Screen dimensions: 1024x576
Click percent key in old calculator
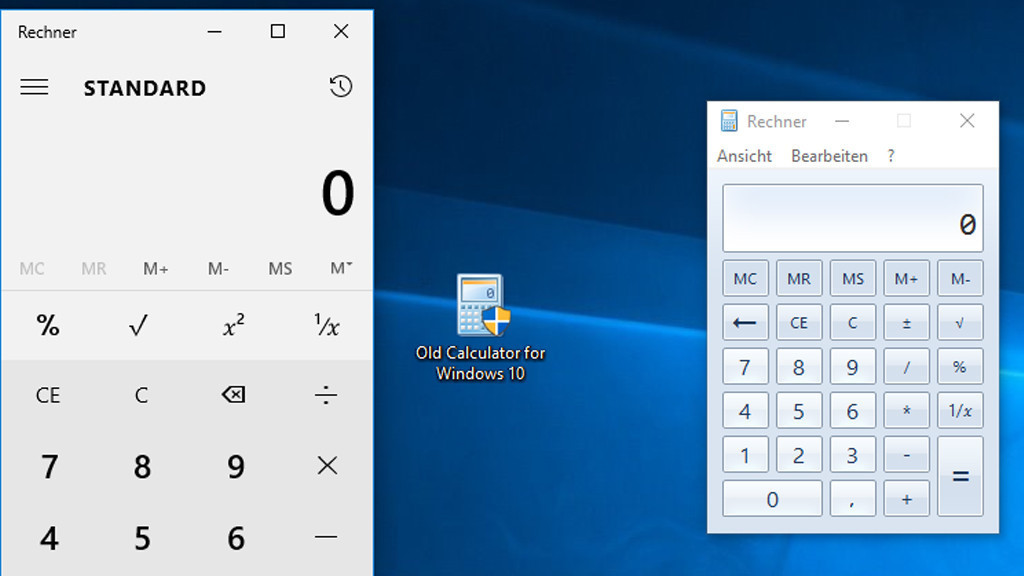coord(959,367)
